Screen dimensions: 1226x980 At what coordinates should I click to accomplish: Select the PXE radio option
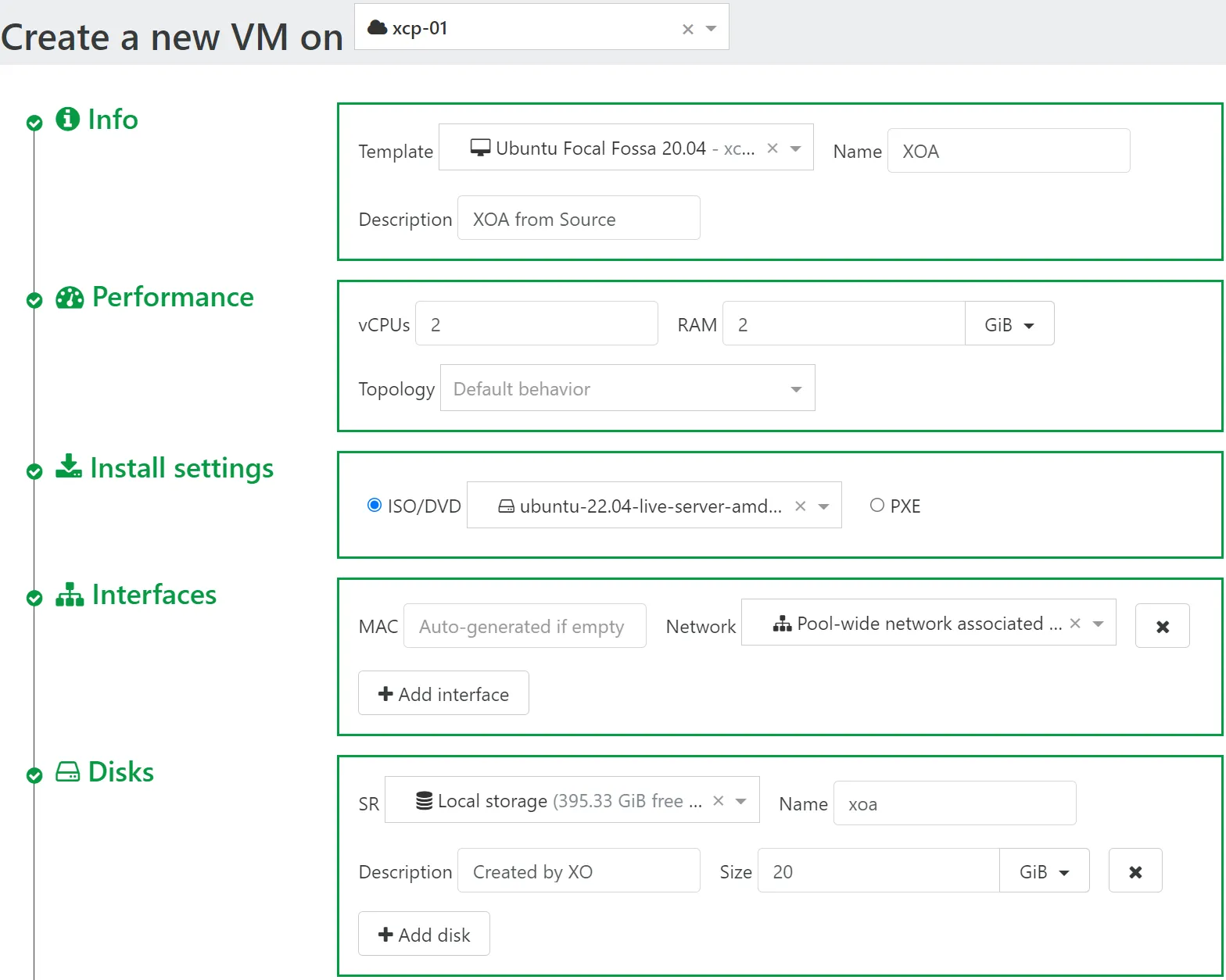(x=877, y=506)
